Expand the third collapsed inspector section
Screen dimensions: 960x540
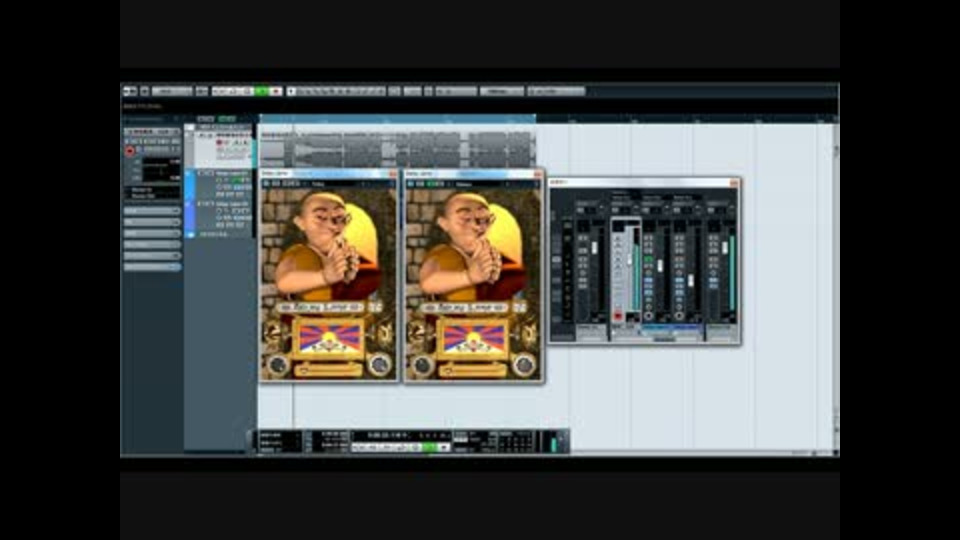pos(152,233)
